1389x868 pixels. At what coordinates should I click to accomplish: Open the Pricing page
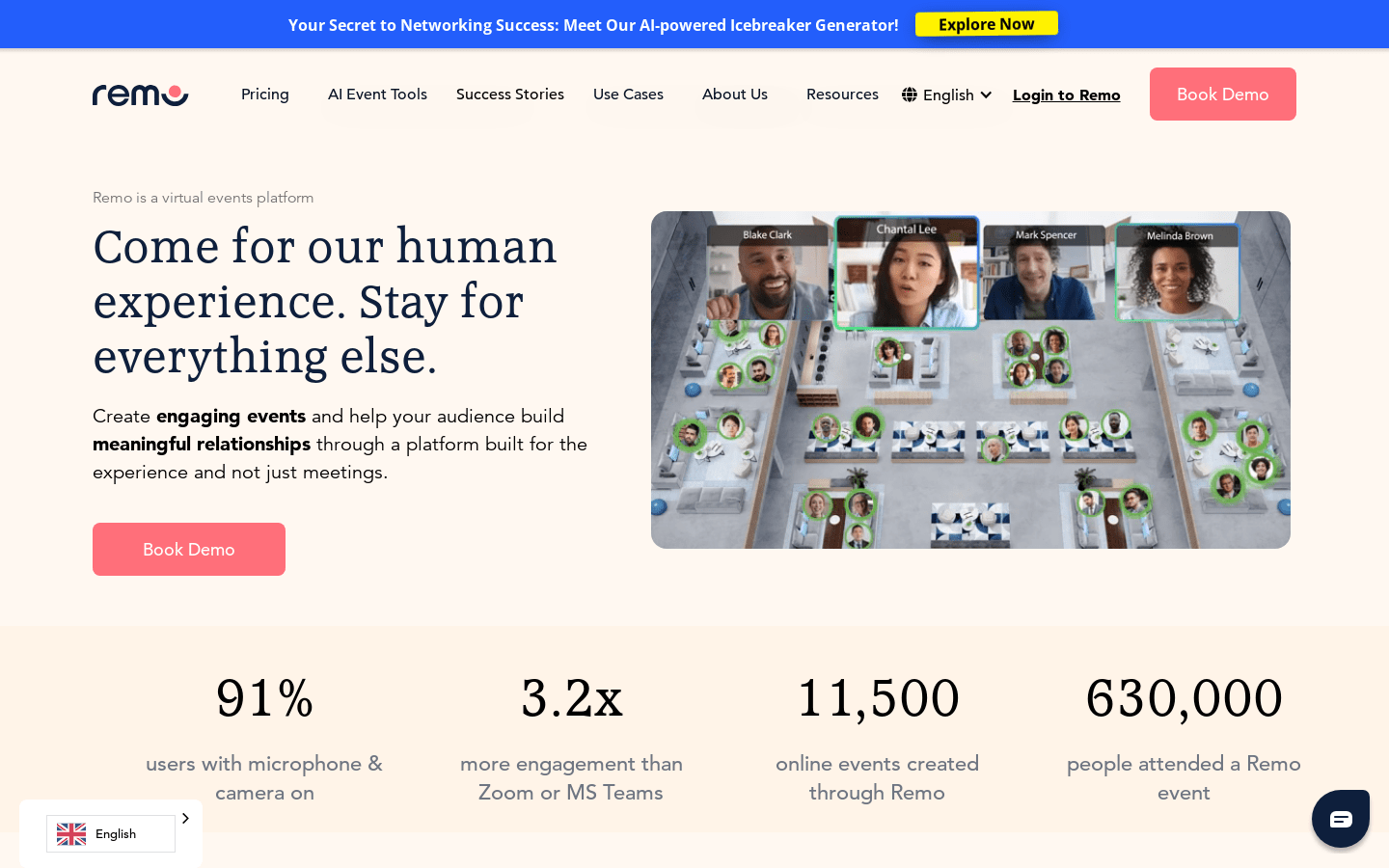265,95
